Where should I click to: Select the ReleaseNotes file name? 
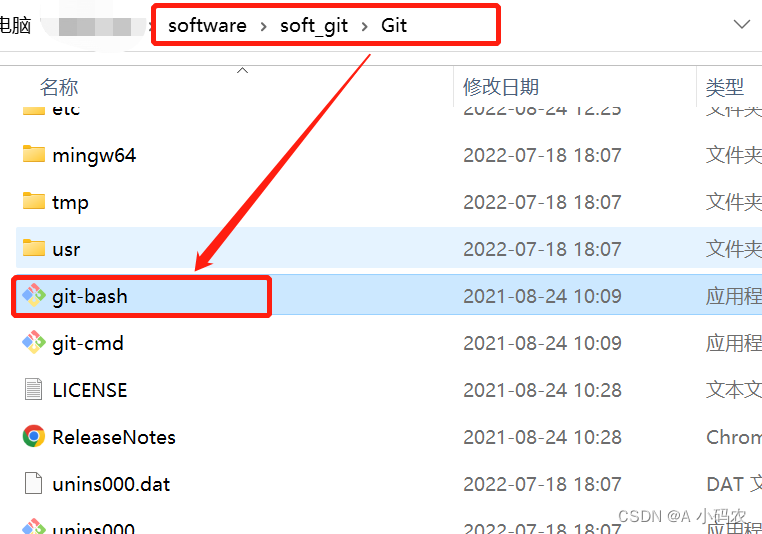coord(114,437)
